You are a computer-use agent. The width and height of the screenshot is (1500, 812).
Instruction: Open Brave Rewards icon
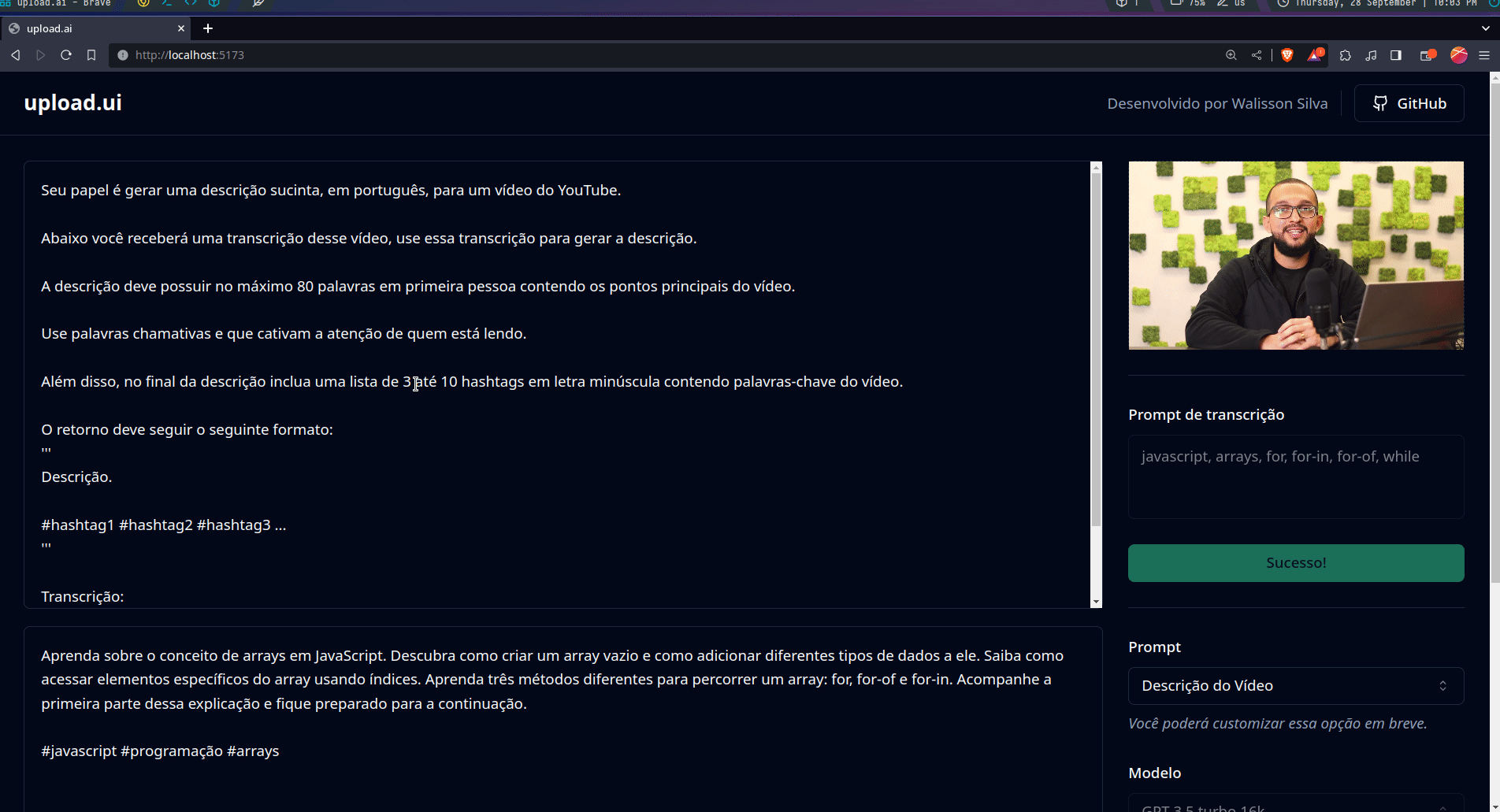pos(1316,55)
